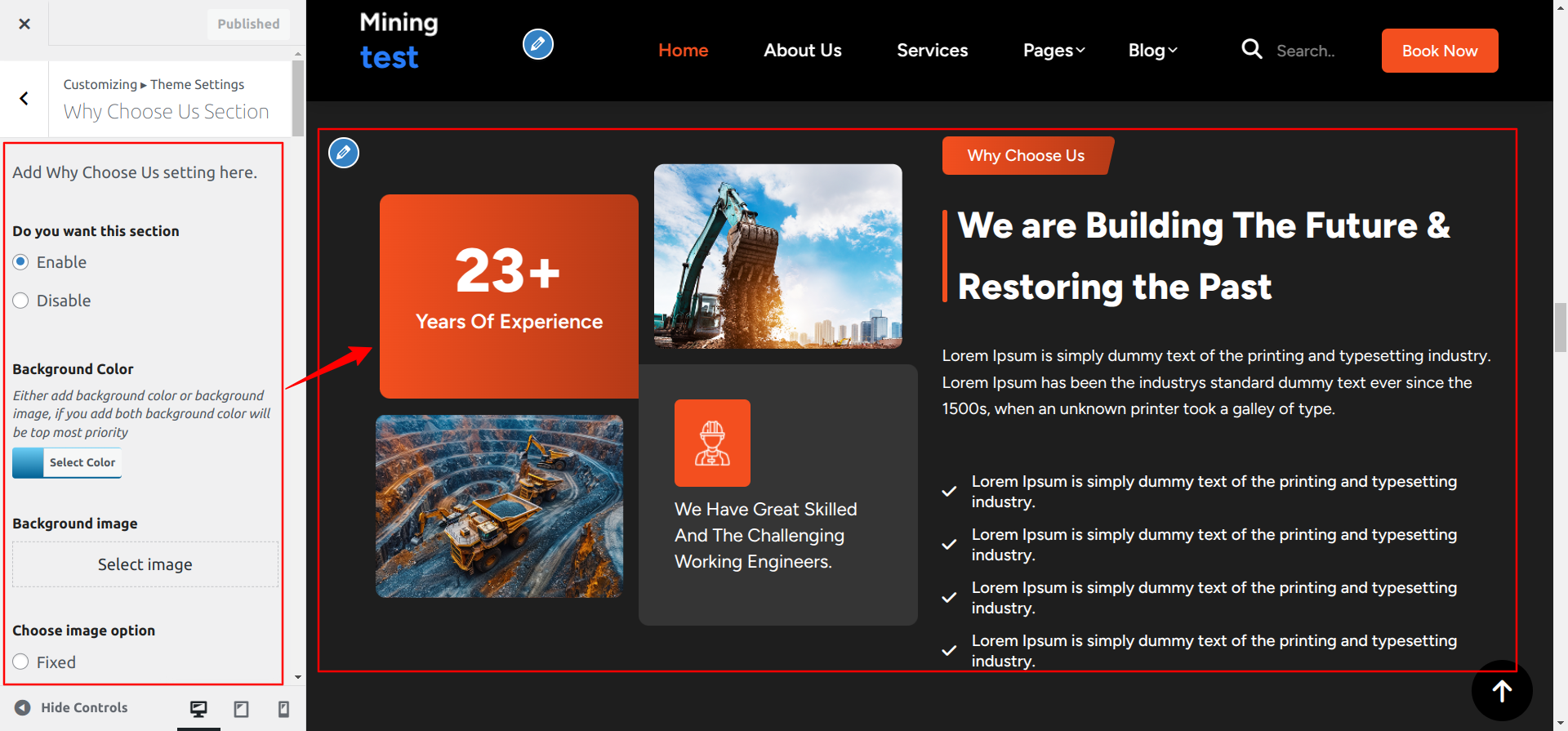Expand the Pages dropdown menu

point(1053,51)
